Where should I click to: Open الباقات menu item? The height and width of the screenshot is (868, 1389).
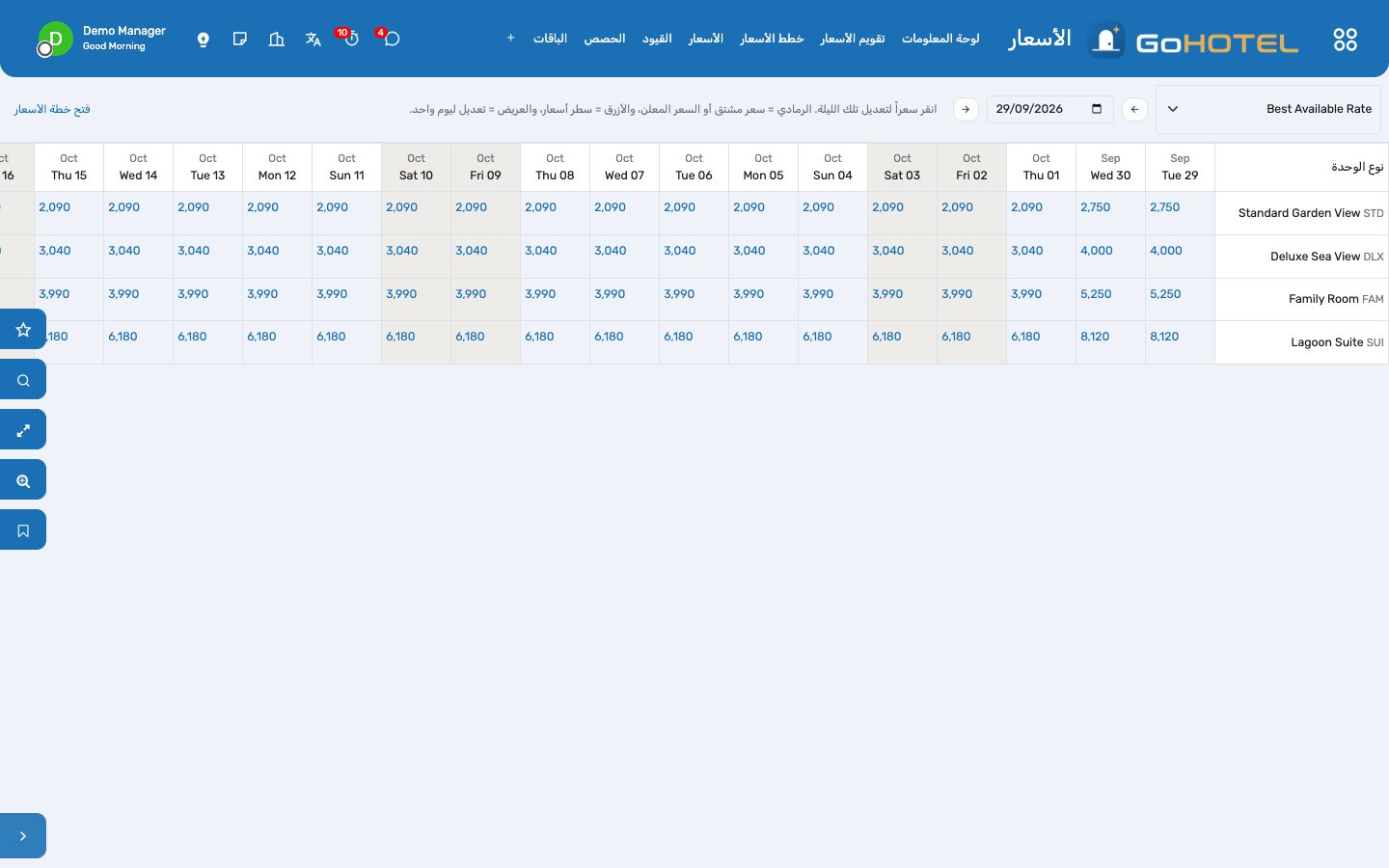click(x=550, y=39)
